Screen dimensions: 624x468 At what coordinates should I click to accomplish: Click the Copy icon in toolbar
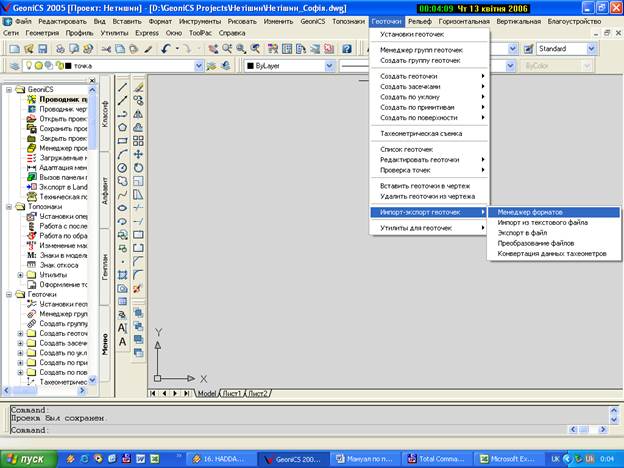click(x=120, y=49)
